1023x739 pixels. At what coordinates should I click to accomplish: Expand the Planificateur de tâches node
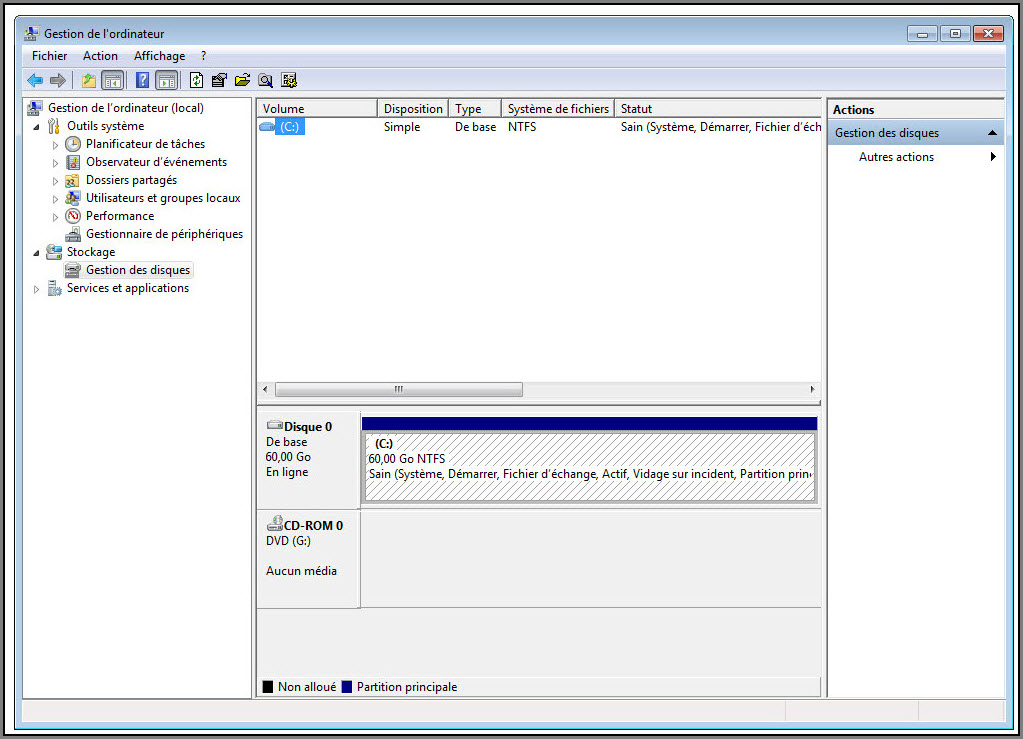coord(56,145)
